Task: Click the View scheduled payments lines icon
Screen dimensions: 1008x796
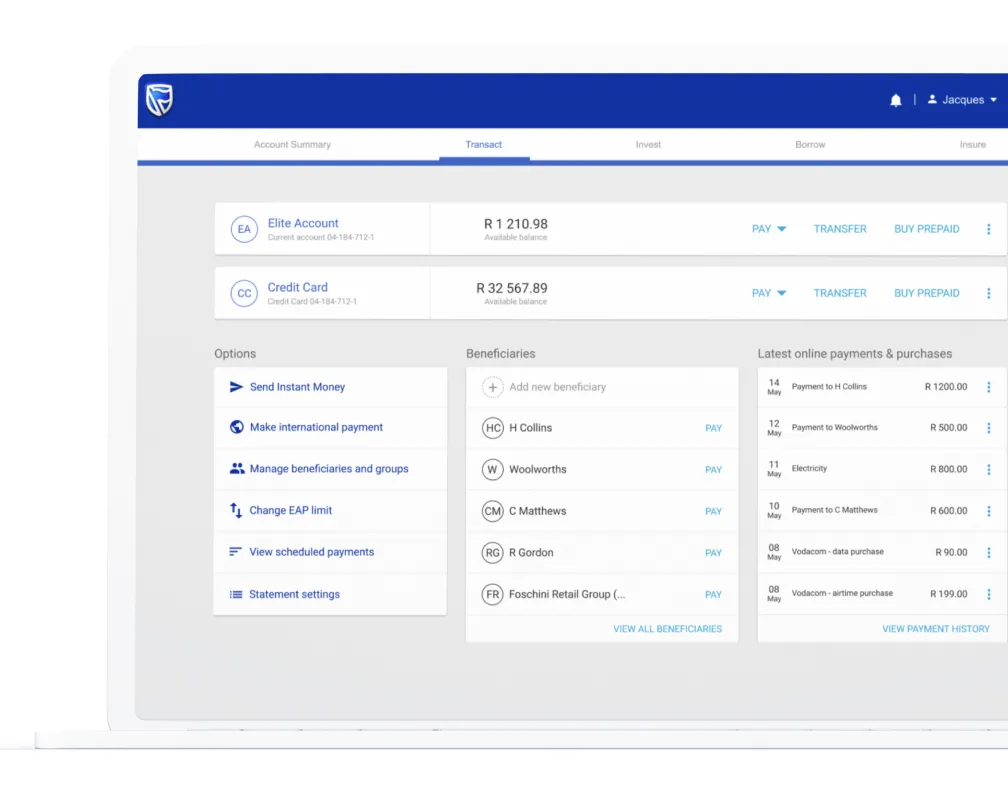Action: [235, 552]
